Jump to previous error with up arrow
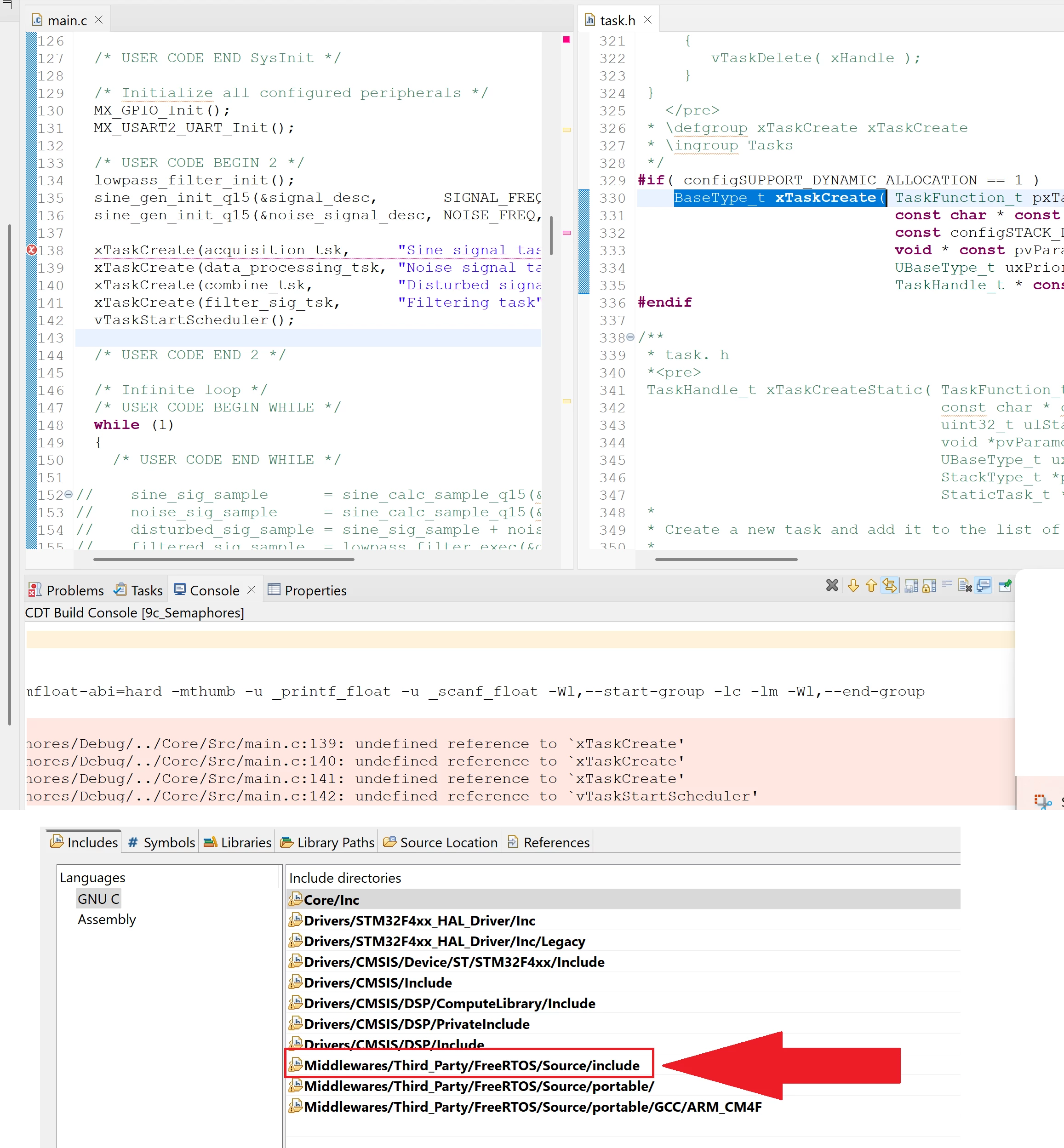Viewport: 1064px width, 1148px height. (x=871, y=586)
